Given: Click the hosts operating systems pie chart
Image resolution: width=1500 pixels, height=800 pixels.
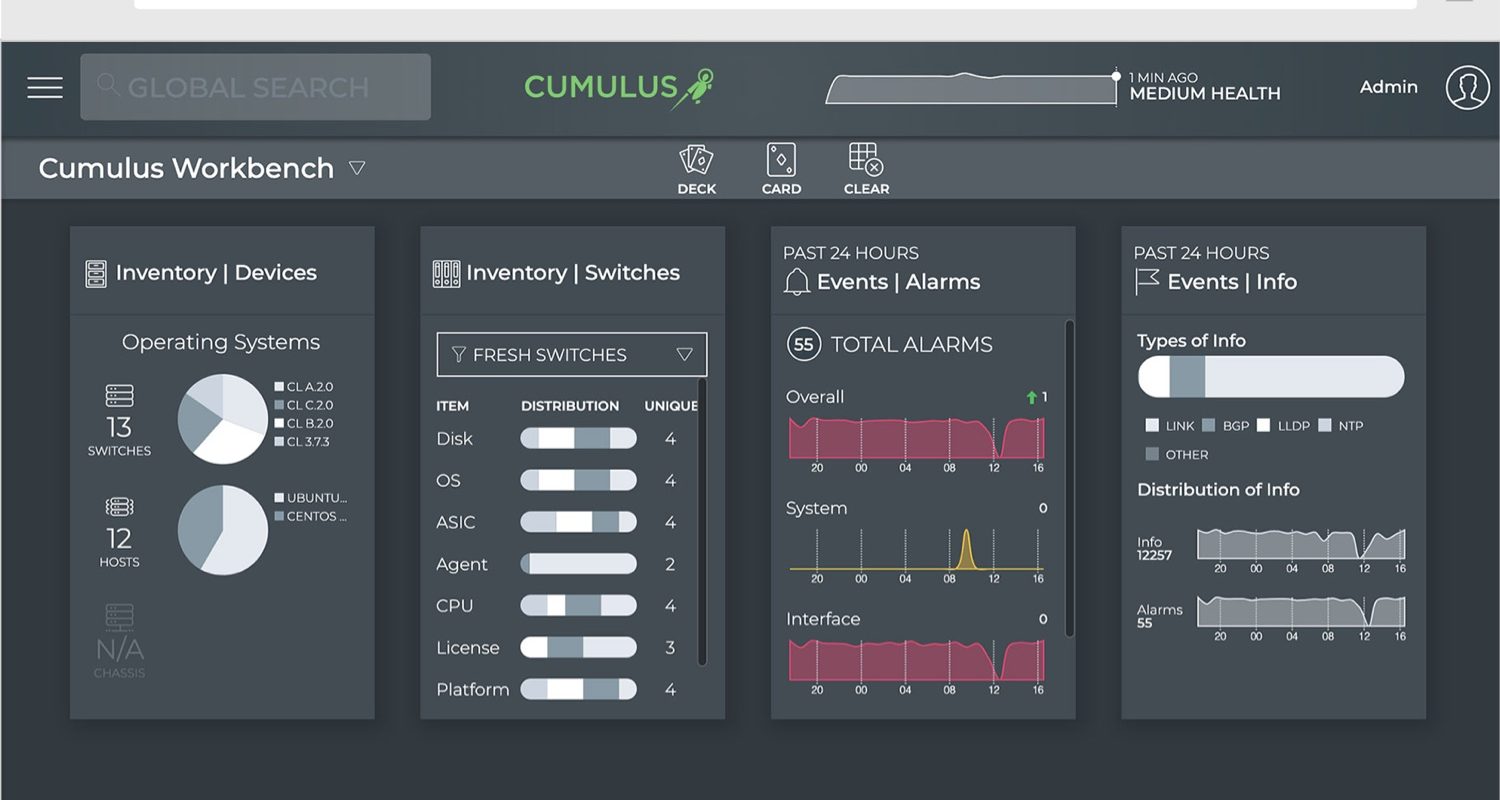Looking at the screenshot, I should click(x=223, y=530).
